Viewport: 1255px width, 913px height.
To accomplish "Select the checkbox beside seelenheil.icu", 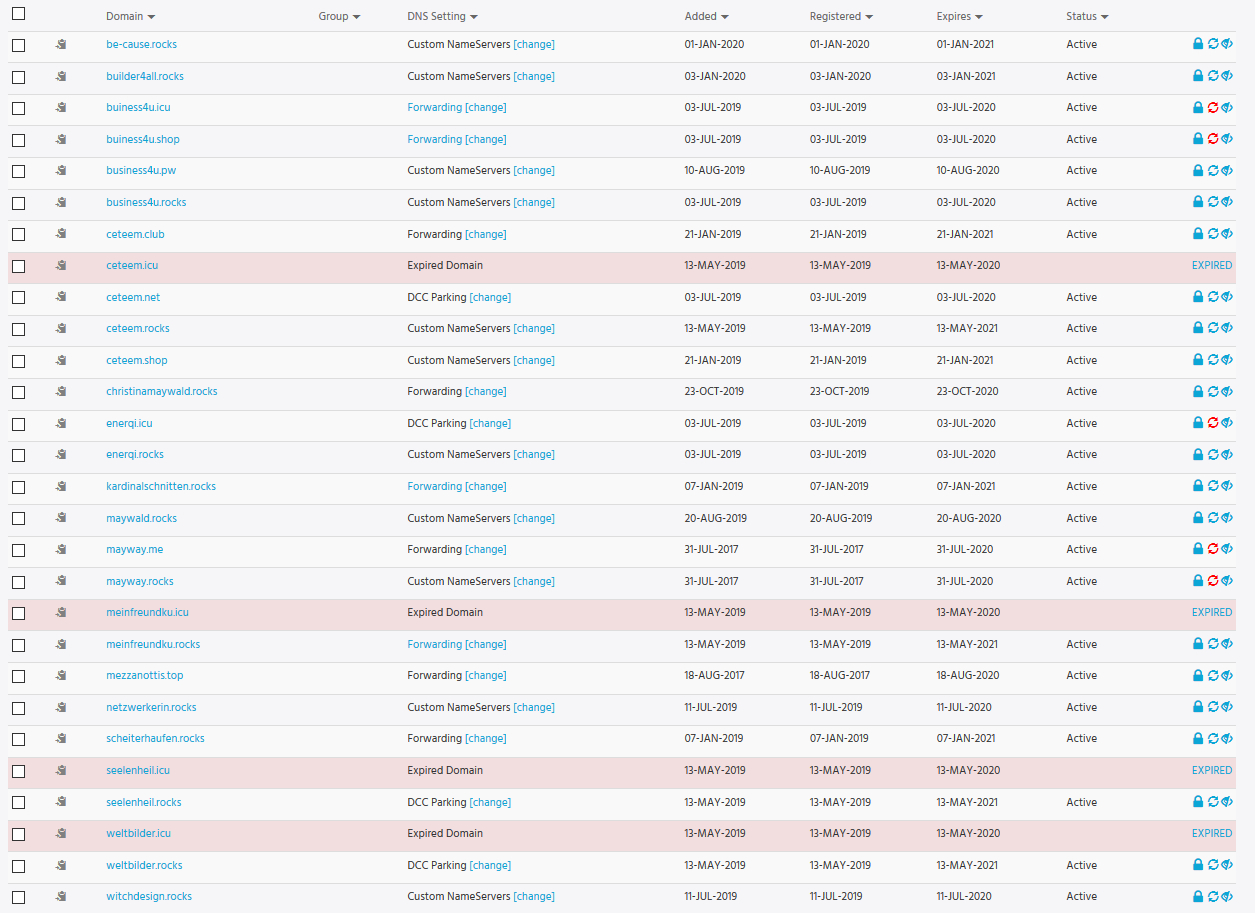I will point(18,771).
